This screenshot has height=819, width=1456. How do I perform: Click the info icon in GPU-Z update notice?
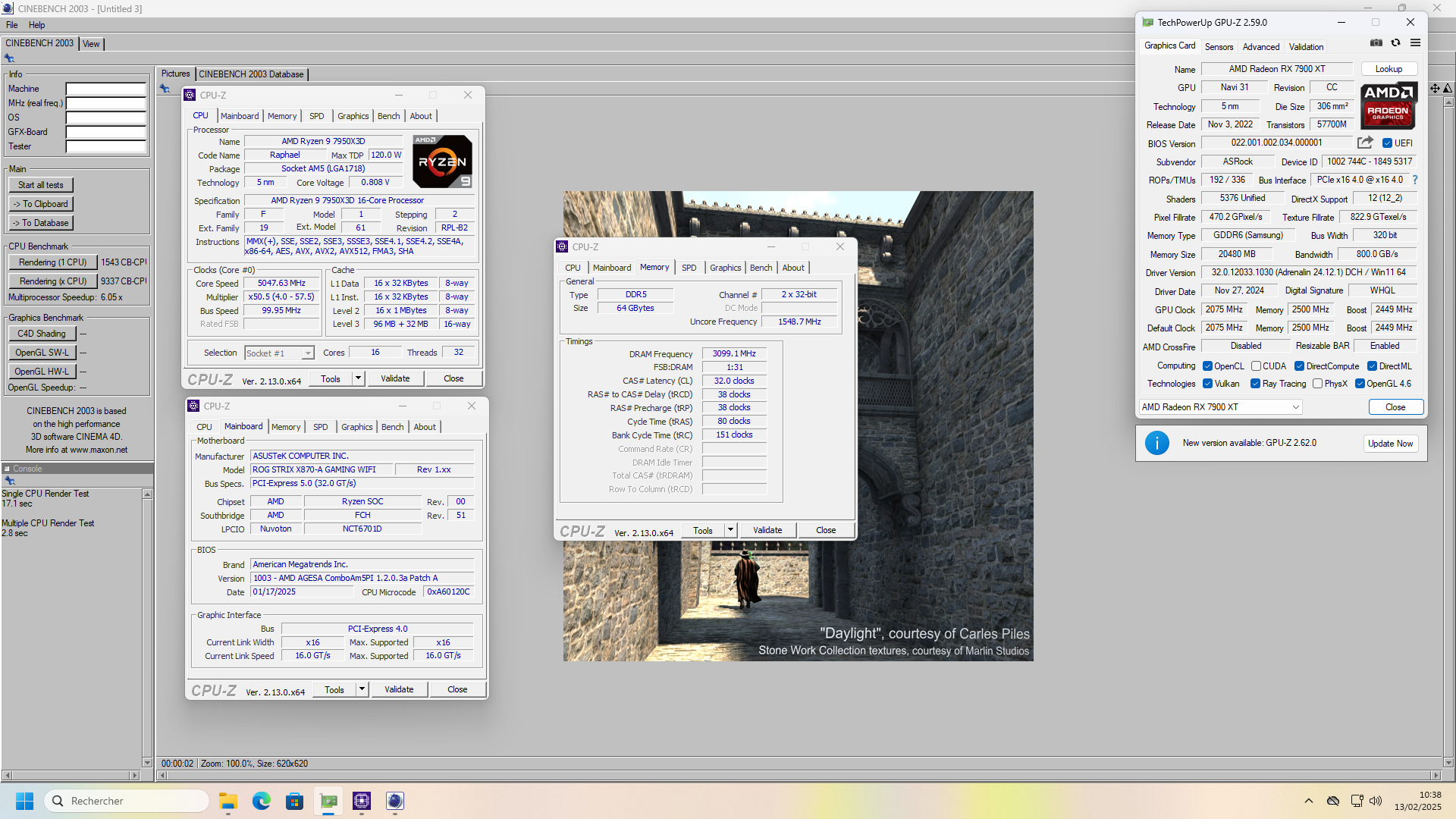click(1157, 443)
